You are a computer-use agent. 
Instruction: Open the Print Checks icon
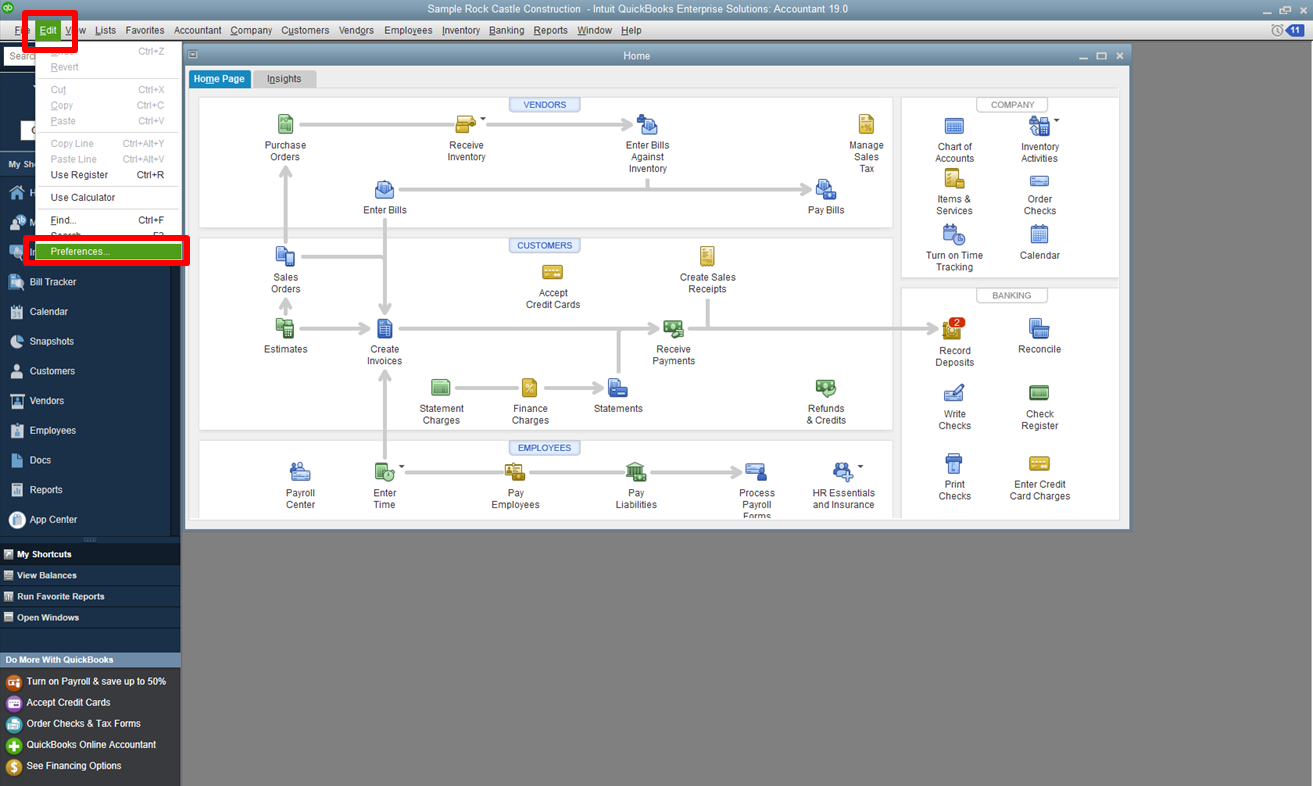[x=954, y=463]
